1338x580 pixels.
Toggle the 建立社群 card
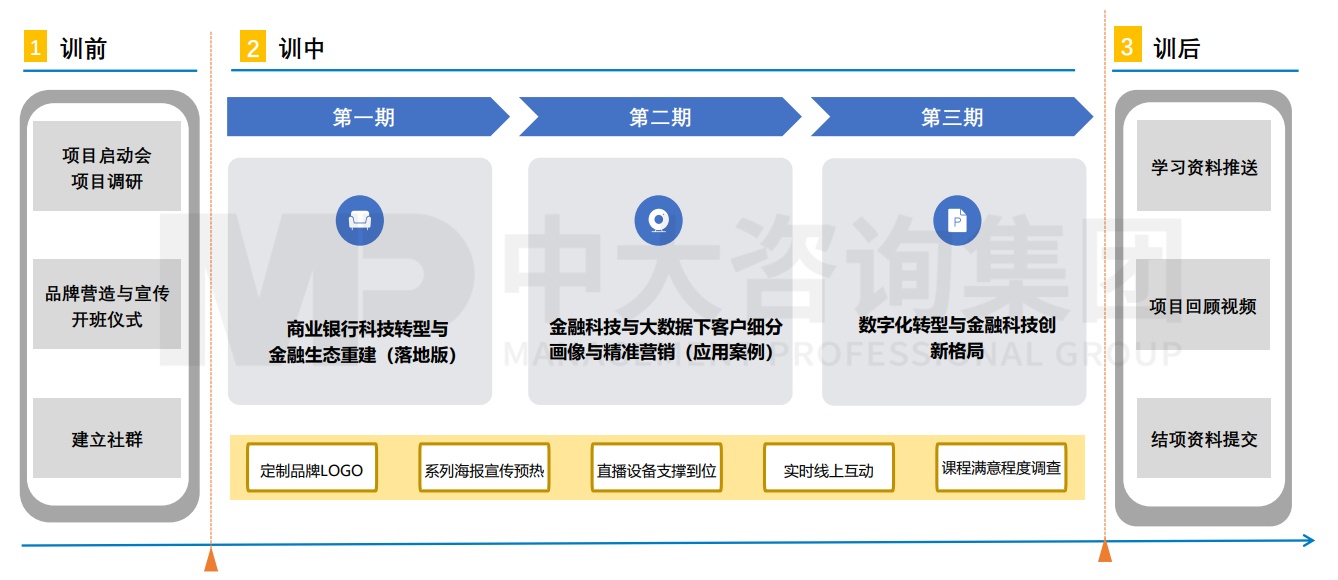click(108, 438)
